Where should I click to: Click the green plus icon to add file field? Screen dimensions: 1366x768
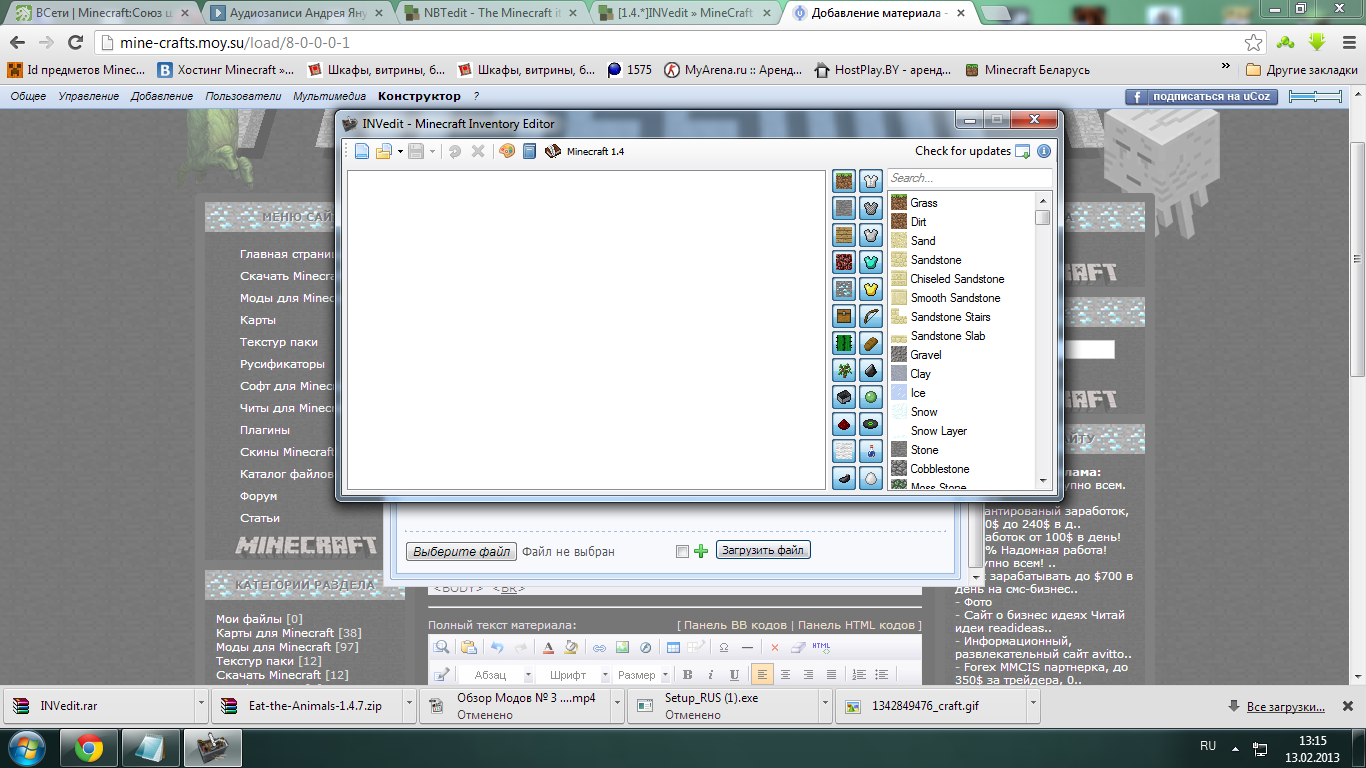[x=700, y=551]
